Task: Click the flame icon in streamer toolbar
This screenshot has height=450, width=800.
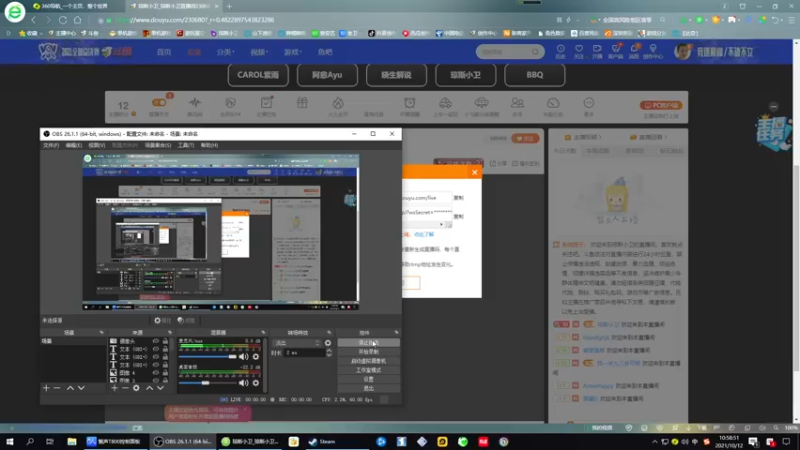Action: coord(338,103)
